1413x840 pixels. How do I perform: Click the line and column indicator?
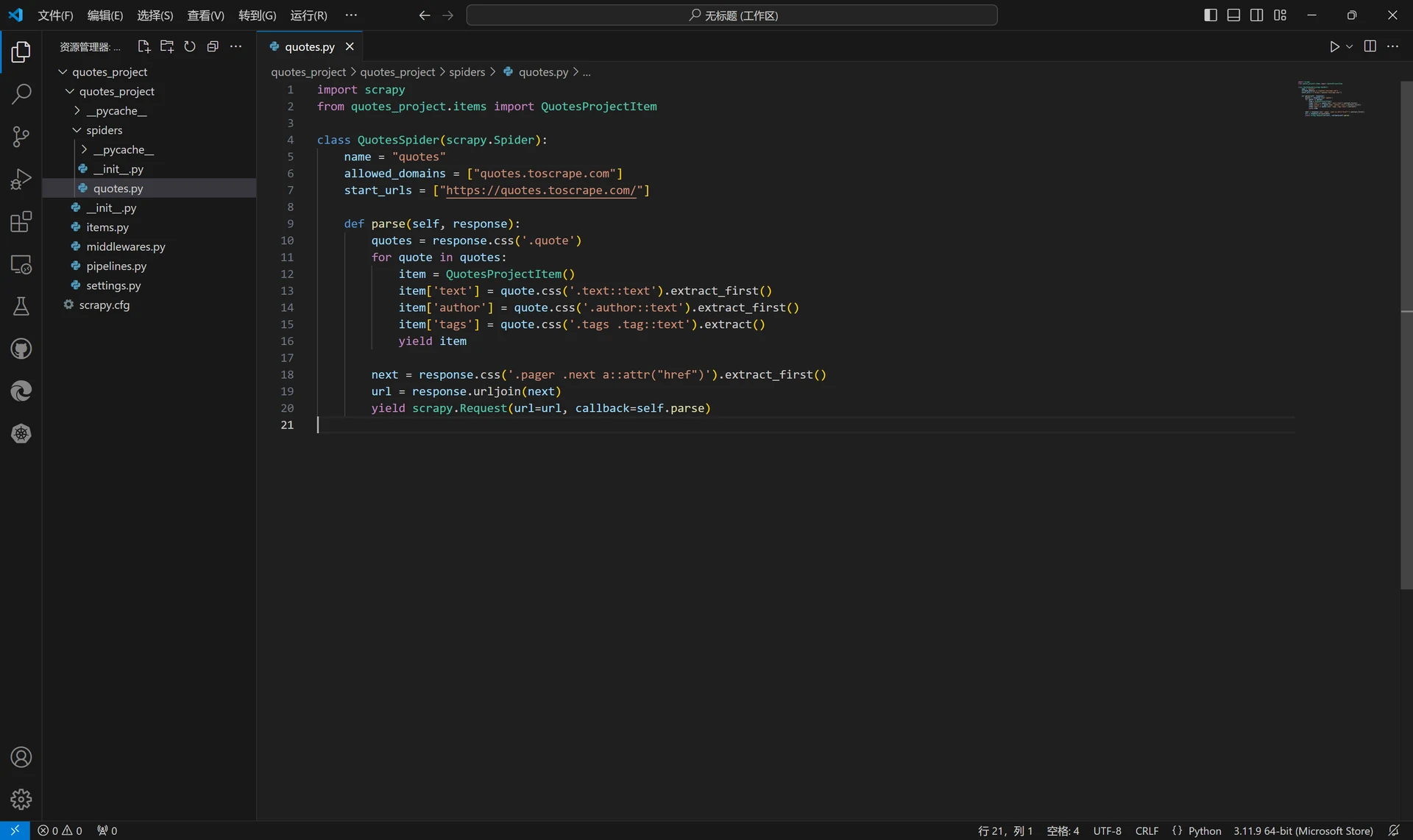click(1005, 830)
